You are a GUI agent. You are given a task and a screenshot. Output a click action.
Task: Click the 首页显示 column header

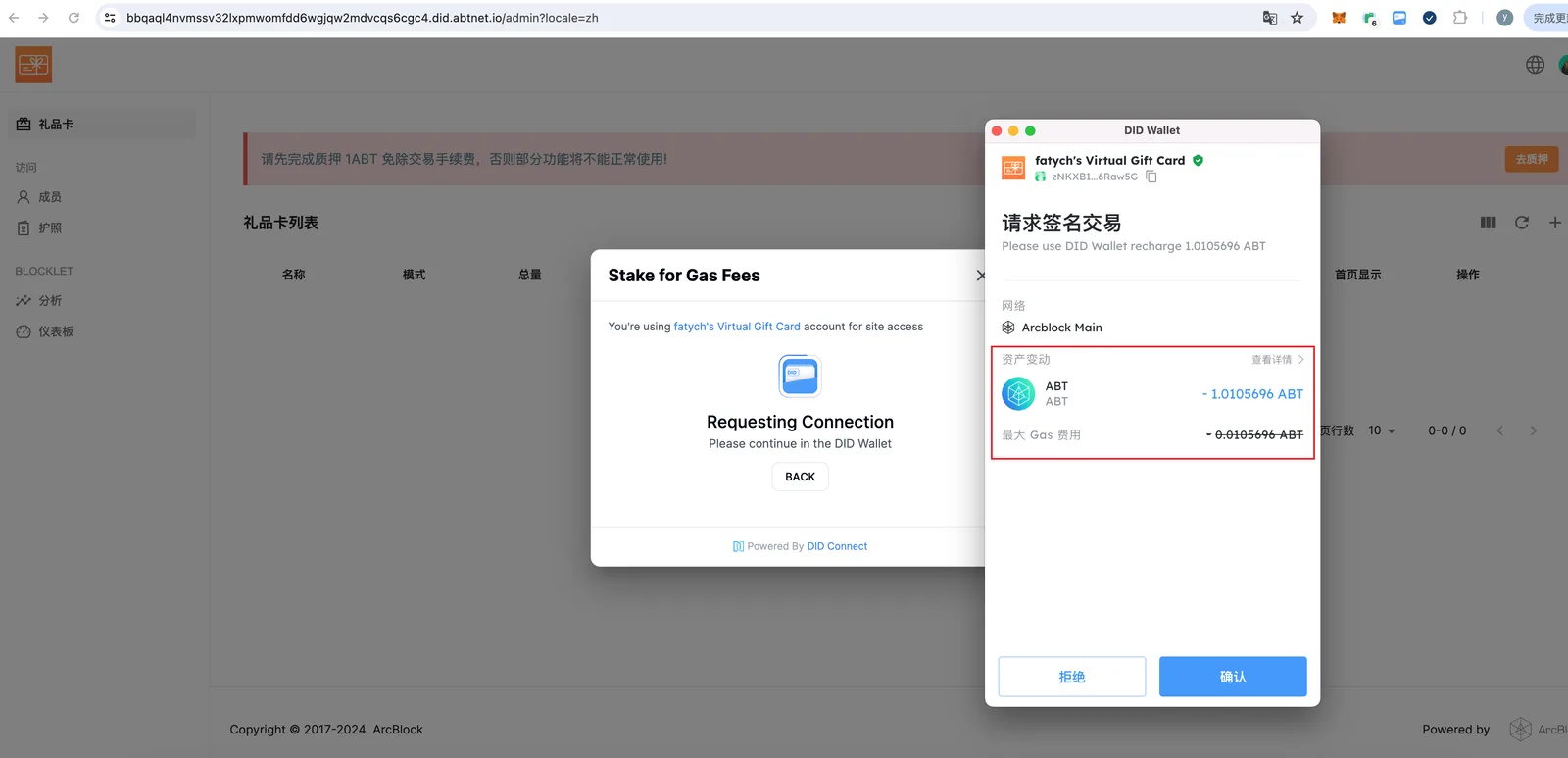pos(1358,275)
